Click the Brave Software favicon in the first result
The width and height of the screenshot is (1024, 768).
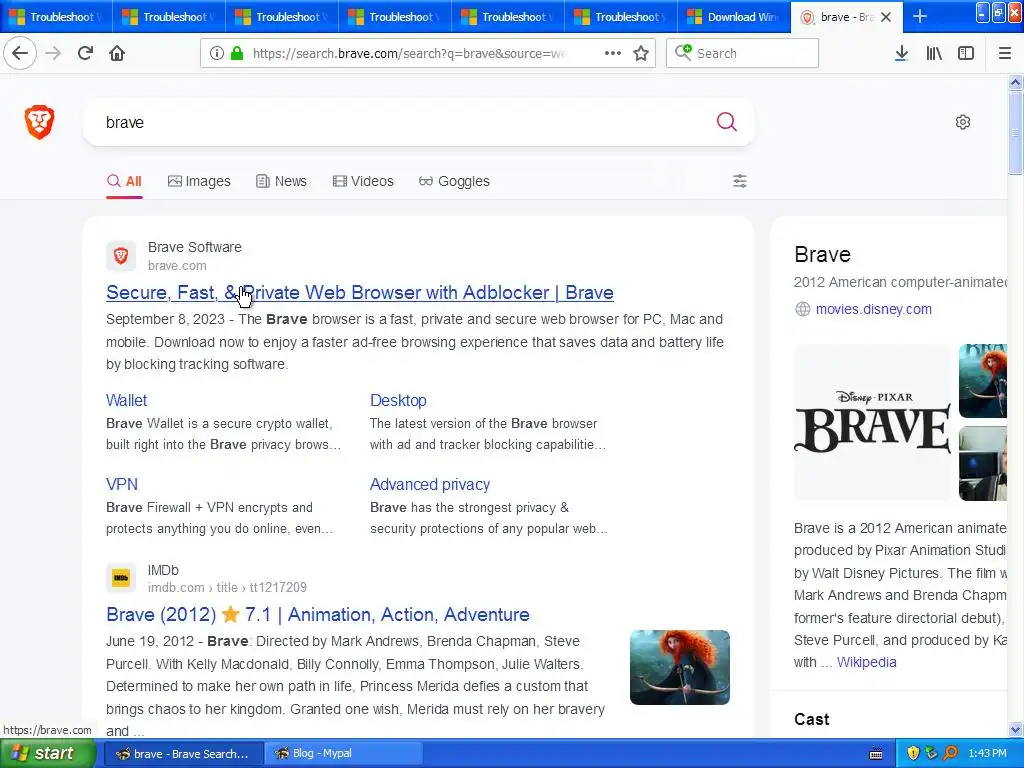(121, 255)
